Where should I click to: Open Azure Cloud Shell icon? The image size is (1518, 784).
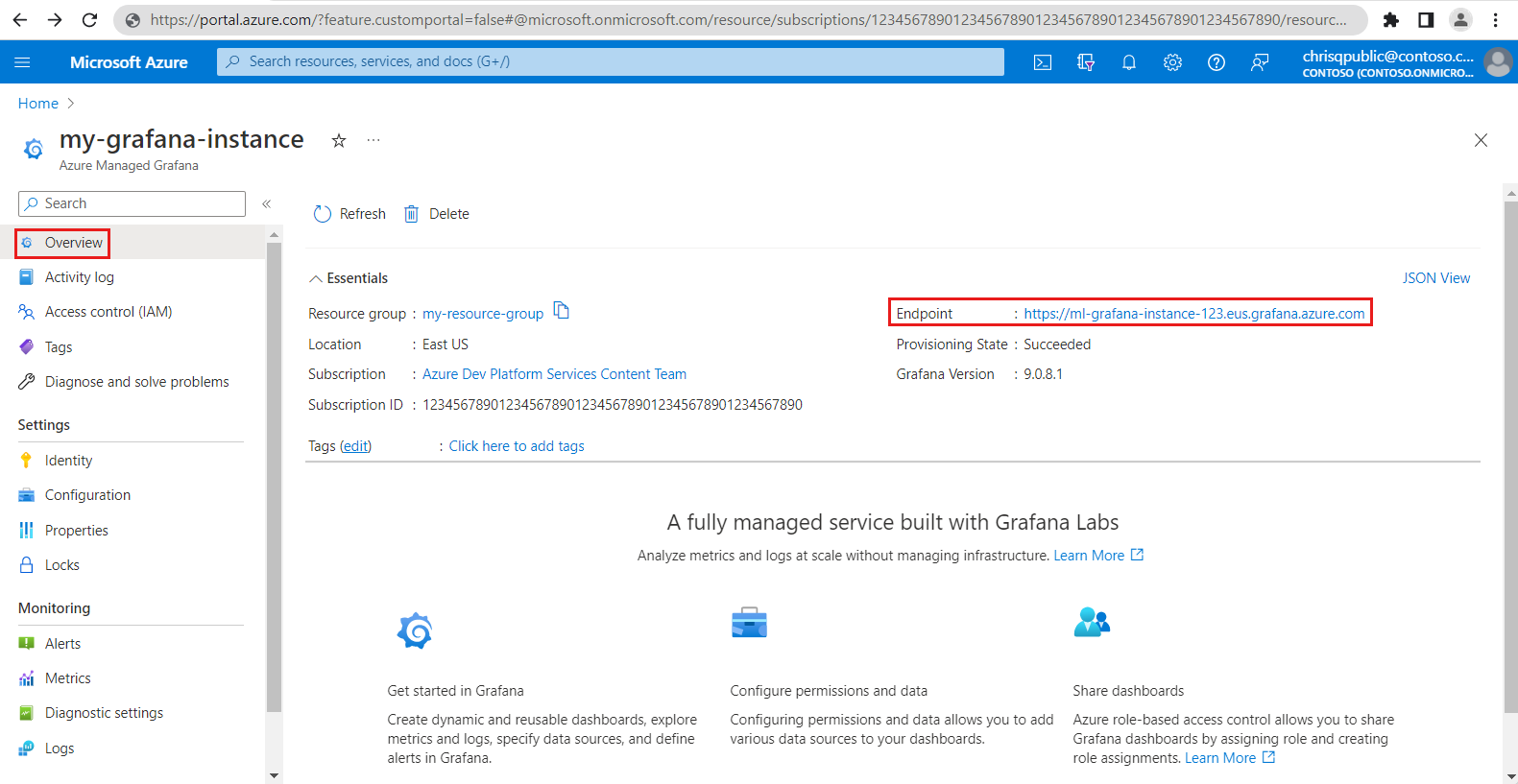(1042, 62)
